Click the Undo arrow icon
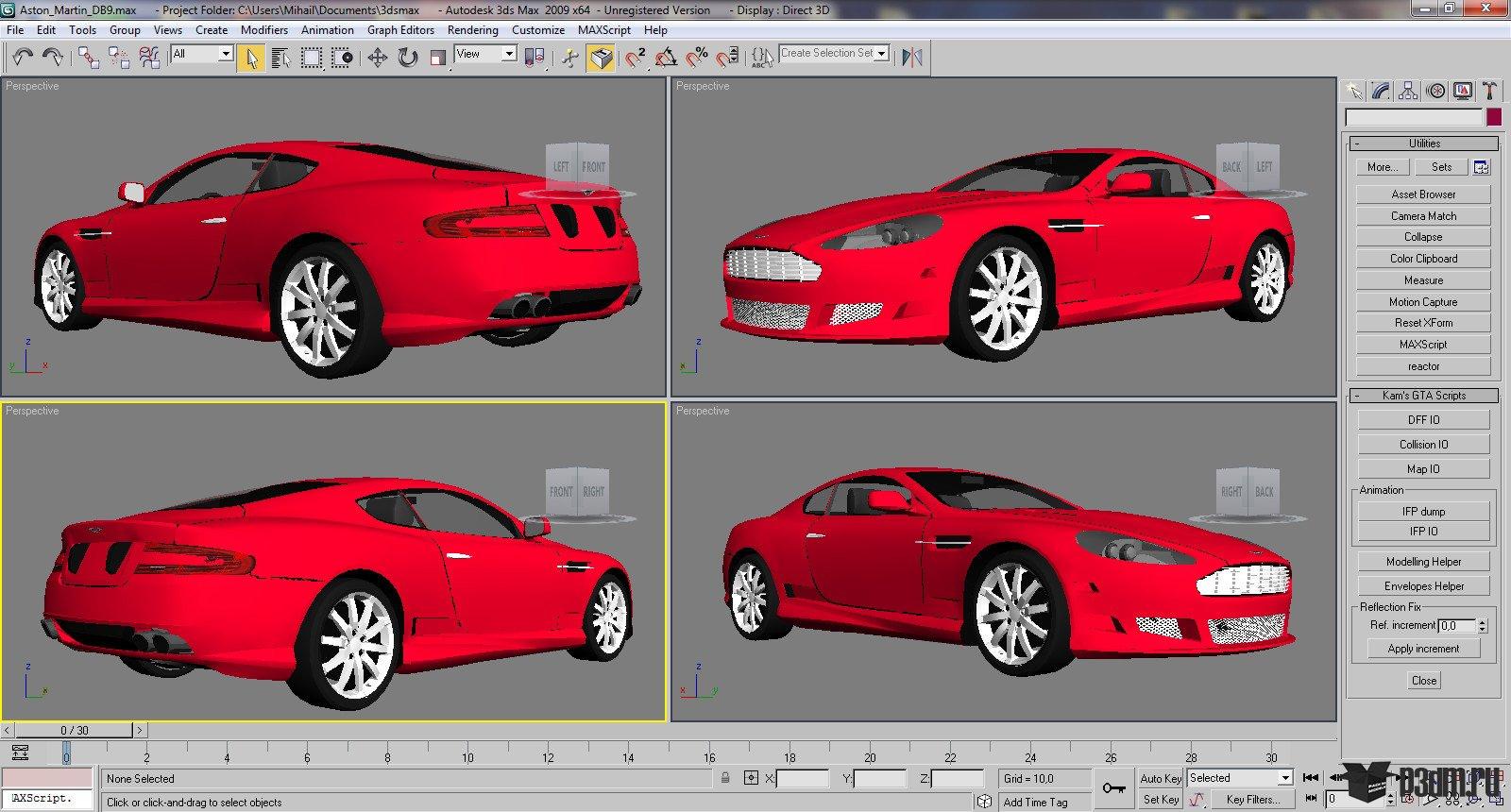The width and height of the screenshot is (1511, 812). [x=23, y=58]
